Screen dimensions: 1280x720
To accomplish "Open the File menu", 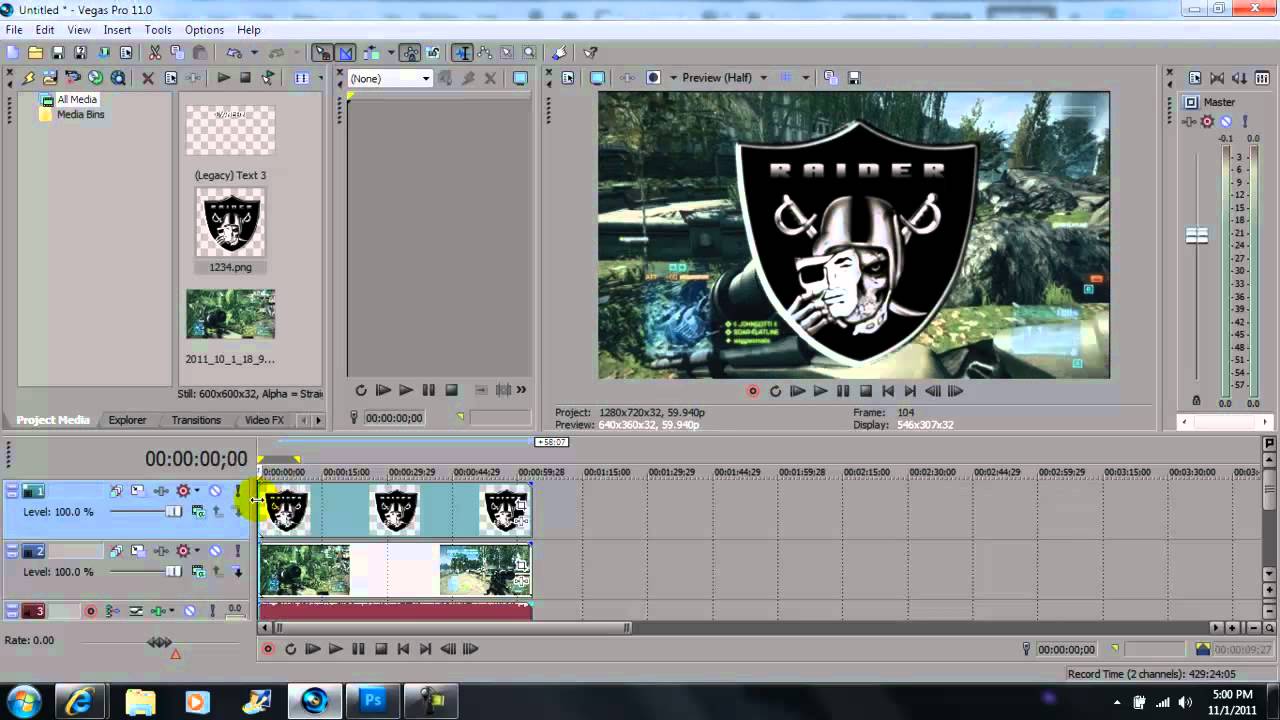I will coord(14,30).
